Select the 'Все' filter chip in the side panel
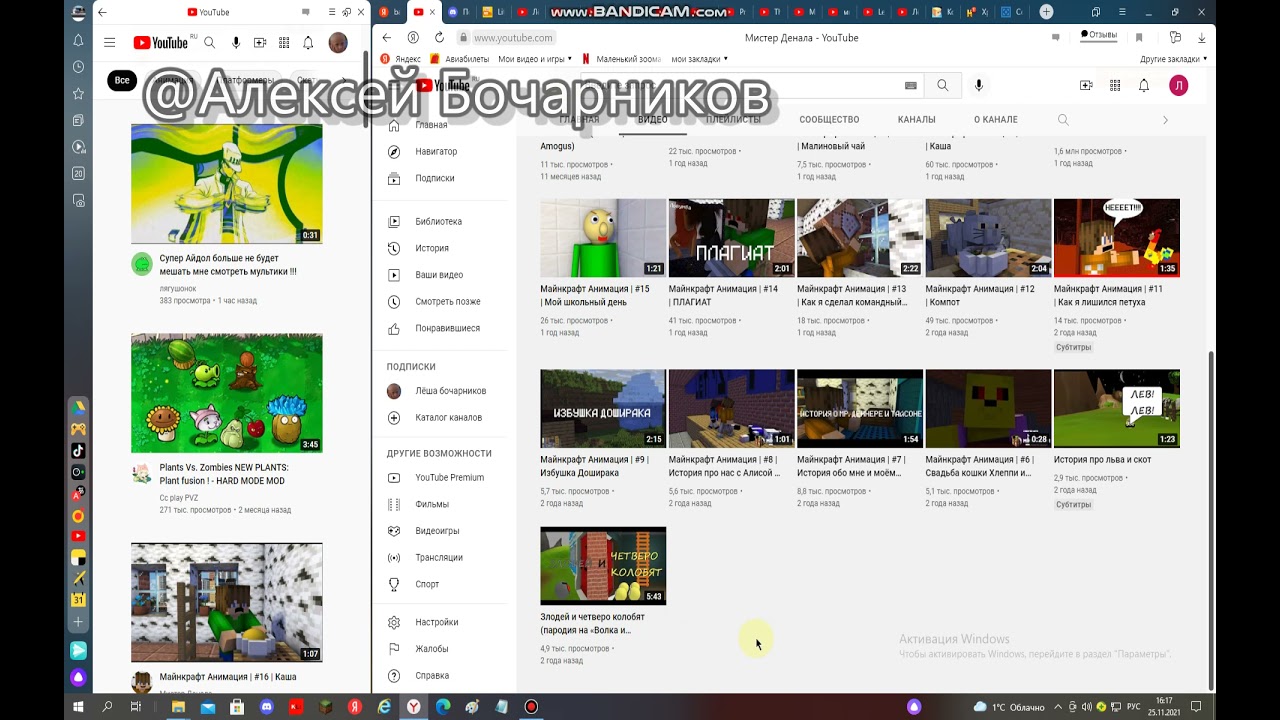The image size is (1280, 720). (x=122, y=80)
